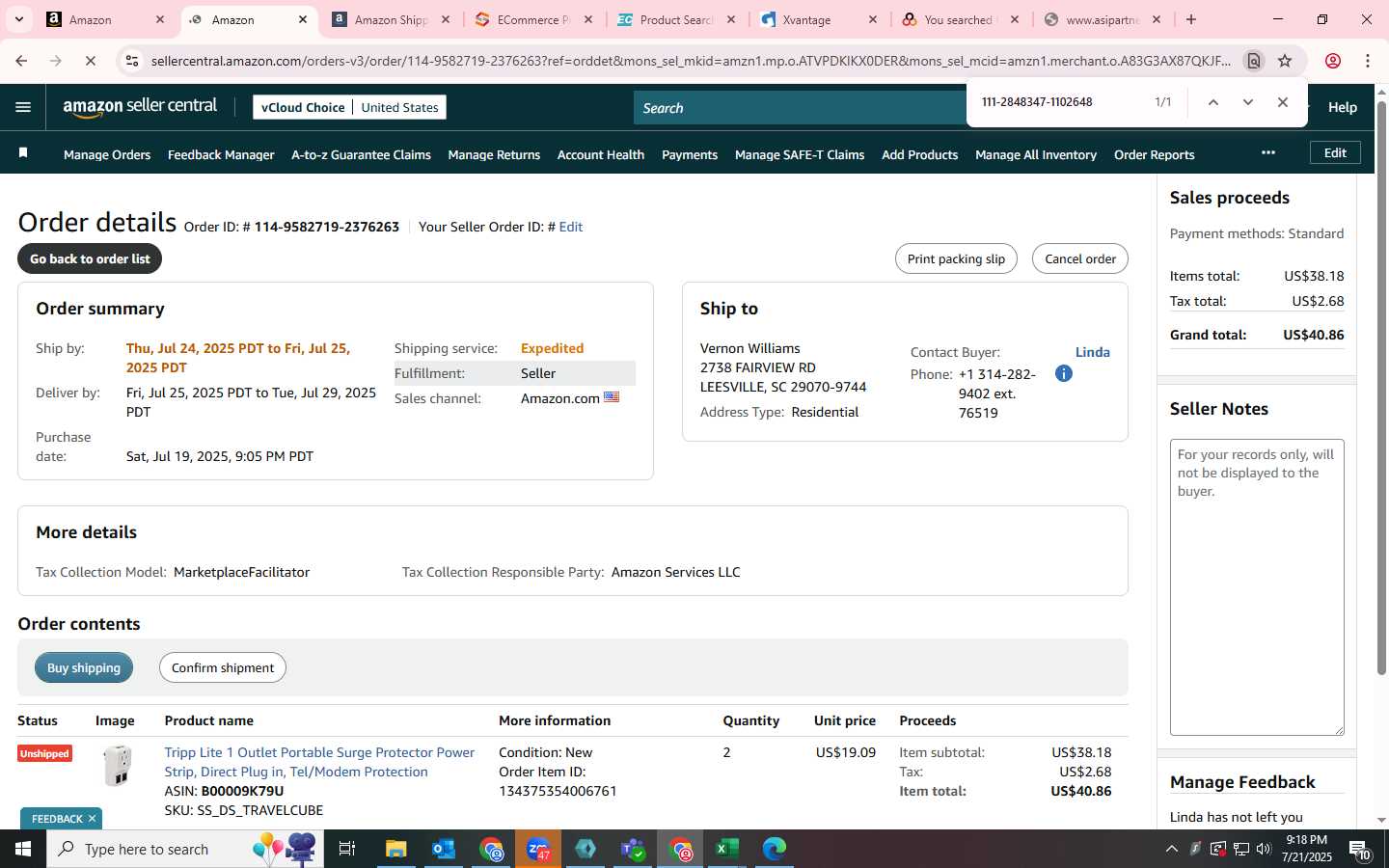Open the browser profile icon
Viewport: 1389px width, 868px height.
pyautogui.click(x=1332, y=61)
